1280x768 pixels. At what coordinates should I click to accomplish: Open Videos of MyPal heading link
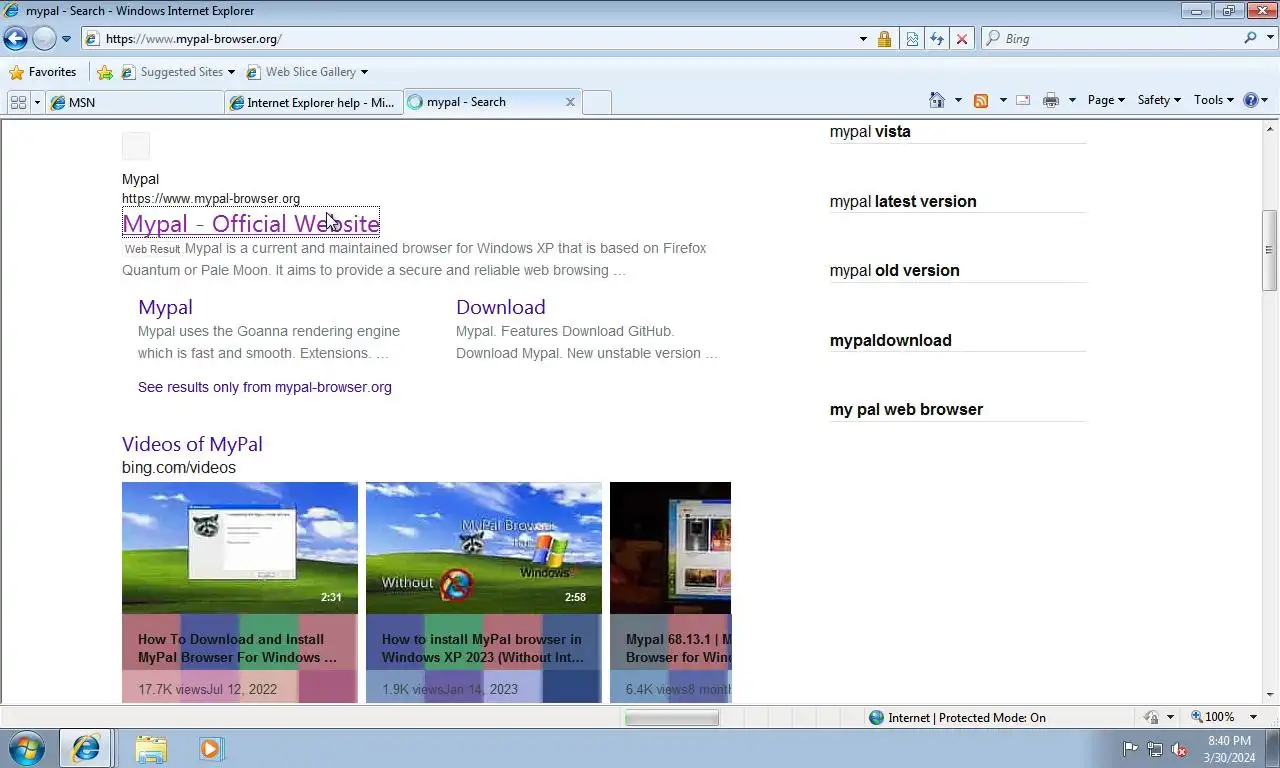click(192, 444)
